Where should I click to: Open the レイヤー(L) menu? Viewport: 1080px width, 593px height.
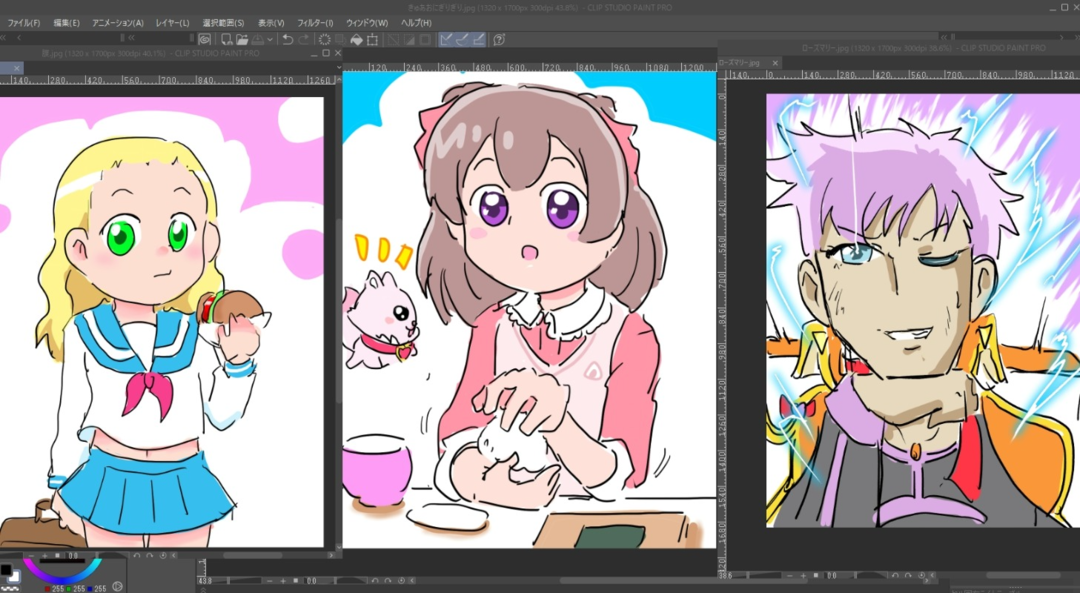[172, 23]
